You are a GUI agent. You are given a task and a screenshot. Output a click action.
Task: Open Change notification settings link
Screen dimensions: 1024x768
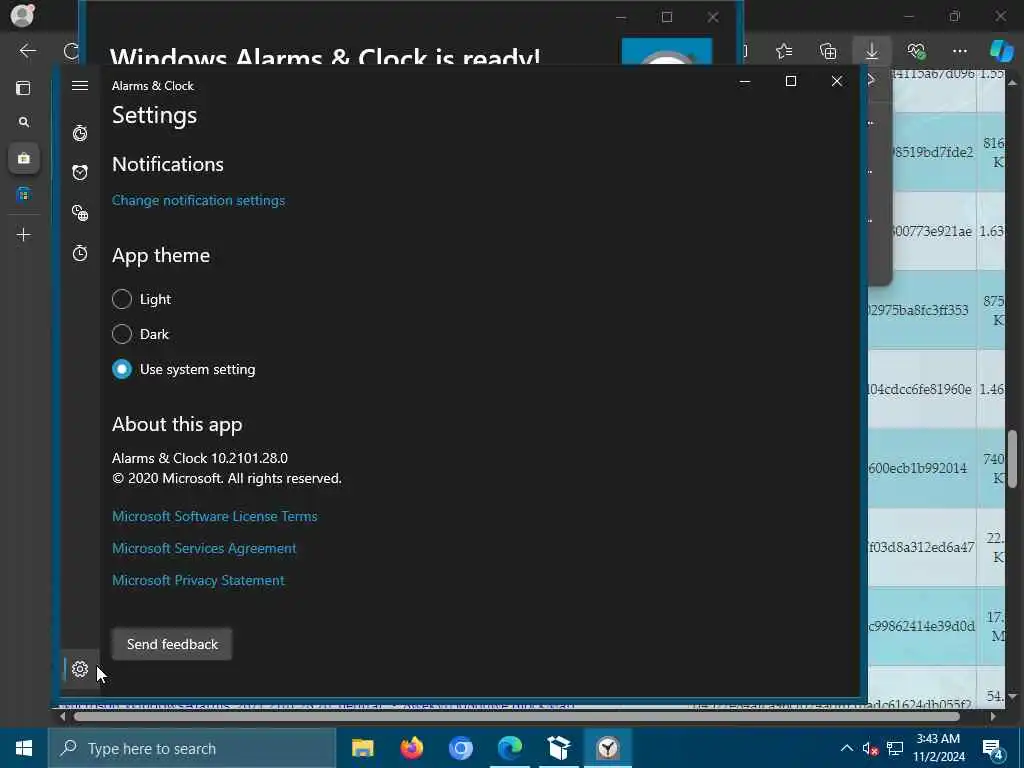pos(199,200)
